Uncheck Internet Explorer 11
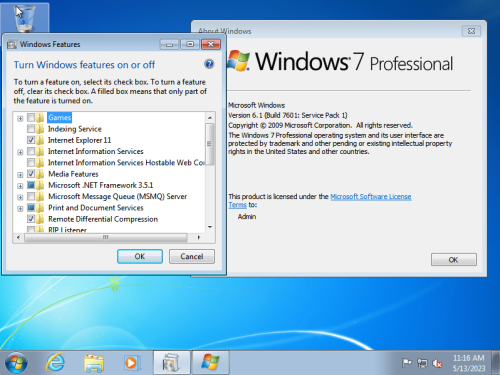Screen dimensions: 500x375 [31, 140]
